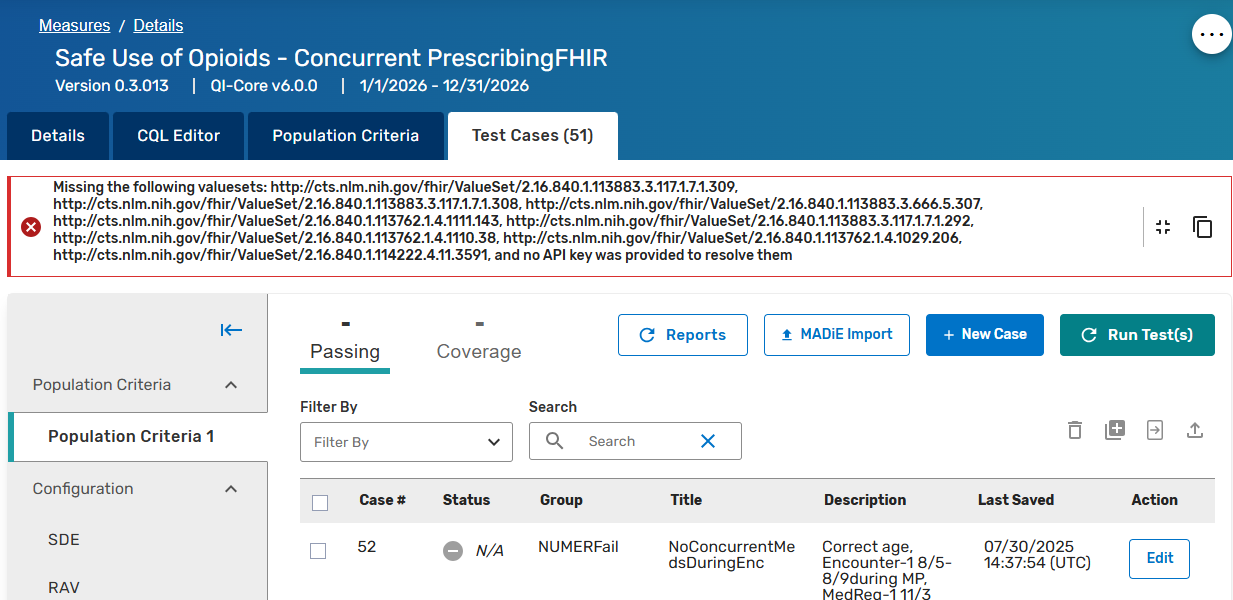Click the clone test cases plus icon

(x=1115, y=430)
